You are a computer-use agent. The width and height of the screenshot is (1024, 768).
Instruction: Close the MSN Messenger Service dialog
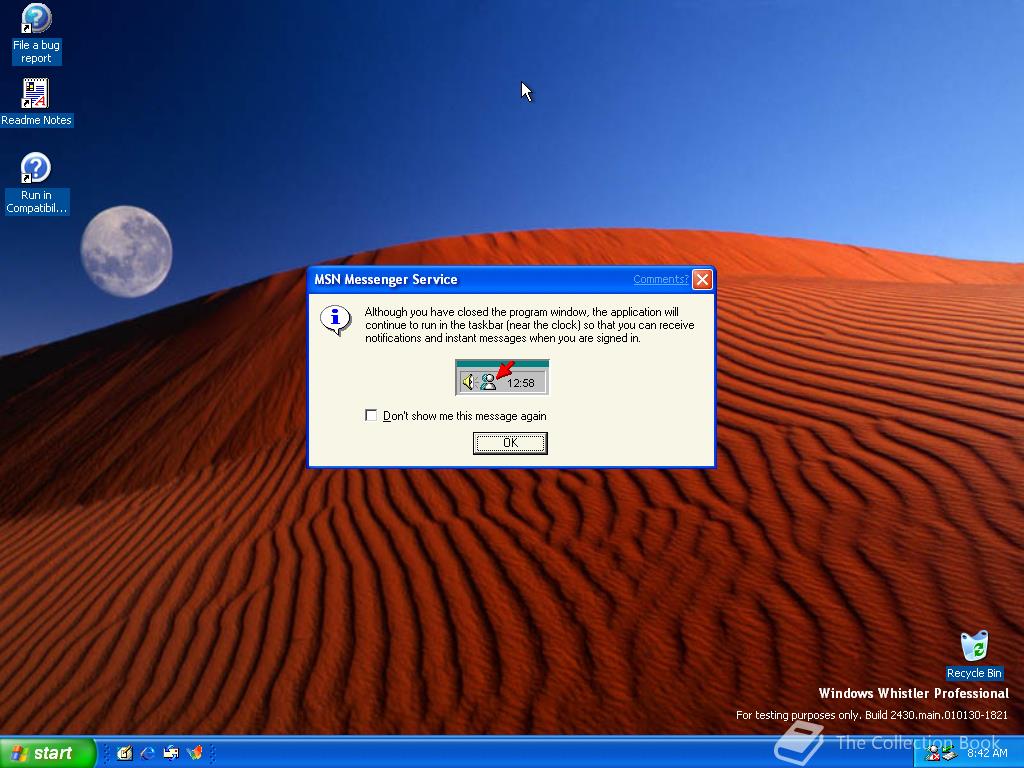click(703, 280)
